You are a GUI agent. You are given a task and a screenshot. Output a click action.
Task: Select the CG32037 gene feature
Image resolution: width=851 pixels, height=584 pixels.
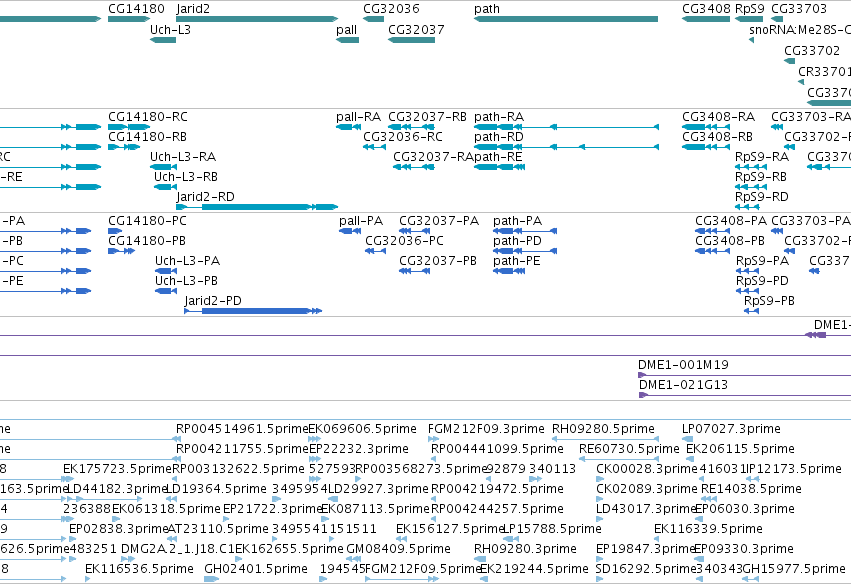pyautogui.click(x=411, y=40)
